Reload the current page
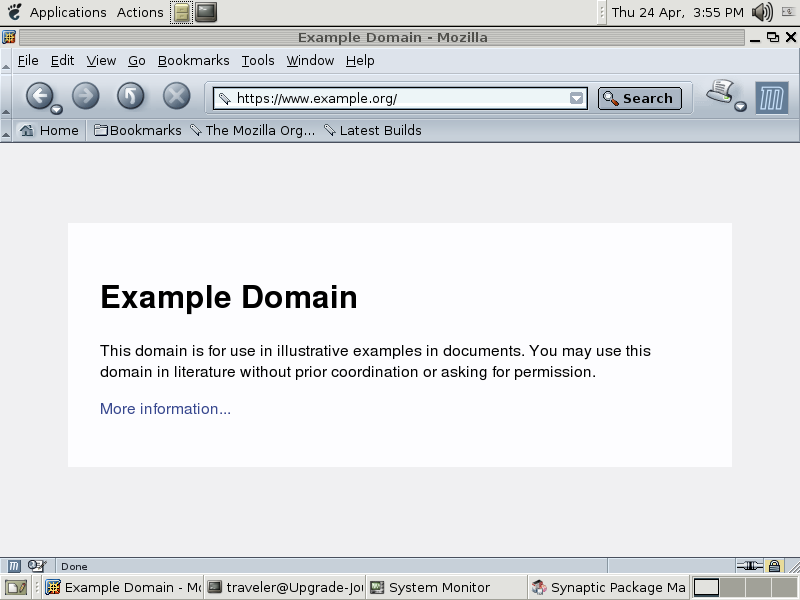Screen dimensions: 800x600 pyautogui.click(x=131, y=96)
